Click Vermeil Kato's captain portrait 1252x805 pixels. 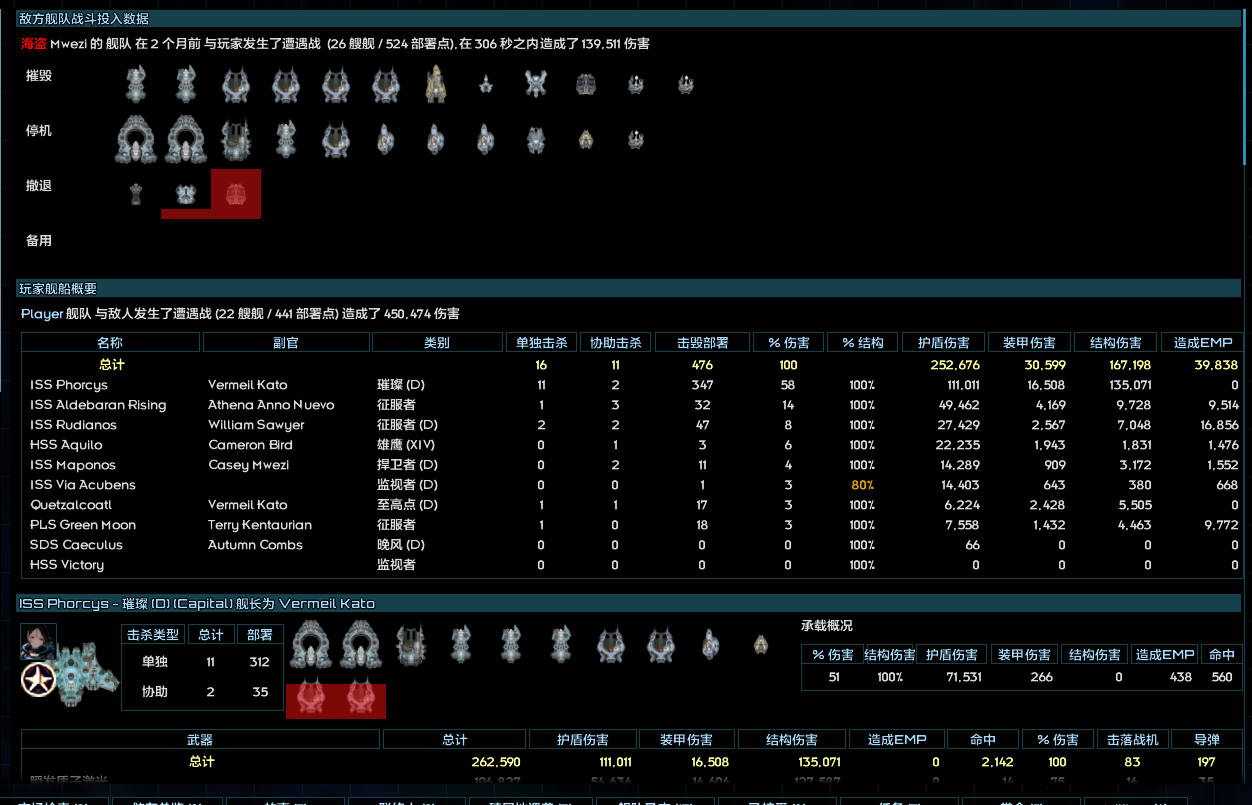[38, 642]
